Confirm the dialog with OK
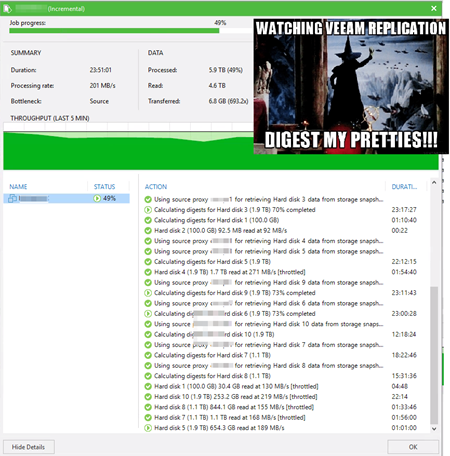The height and width of the screenshot is (456, 450). [x=413, y=447]
